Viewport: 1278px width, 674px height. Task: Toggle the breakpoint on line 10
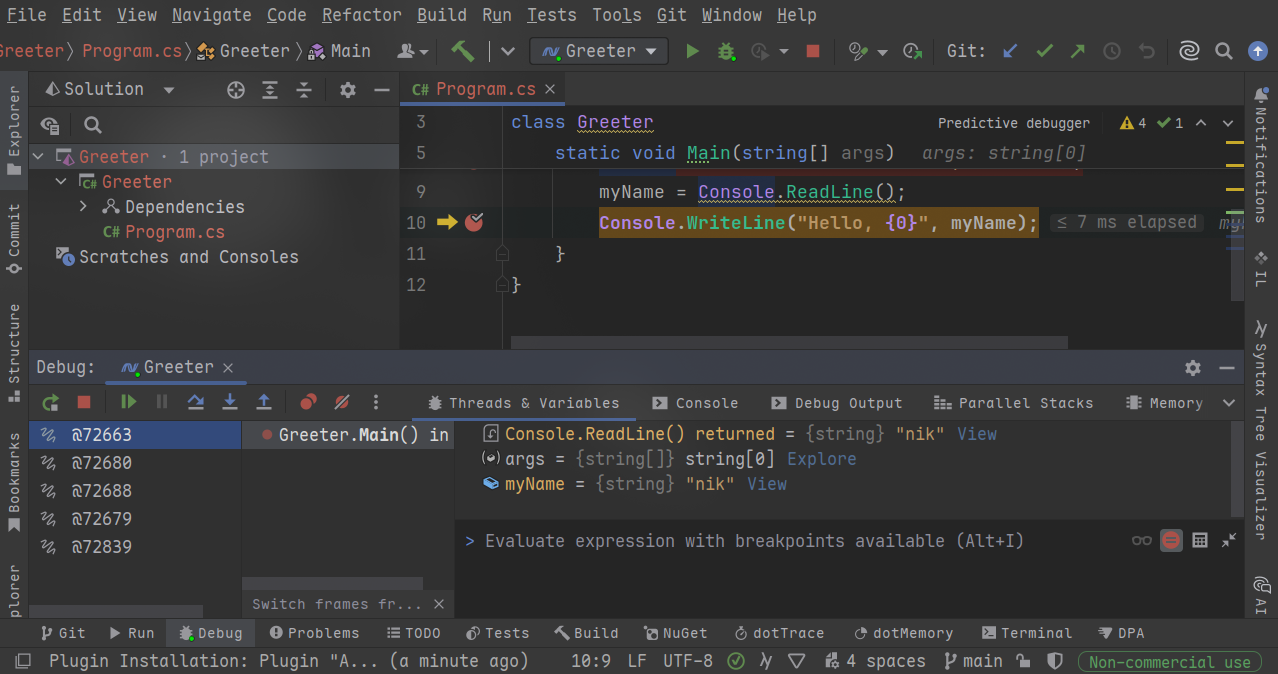(474, 222)
